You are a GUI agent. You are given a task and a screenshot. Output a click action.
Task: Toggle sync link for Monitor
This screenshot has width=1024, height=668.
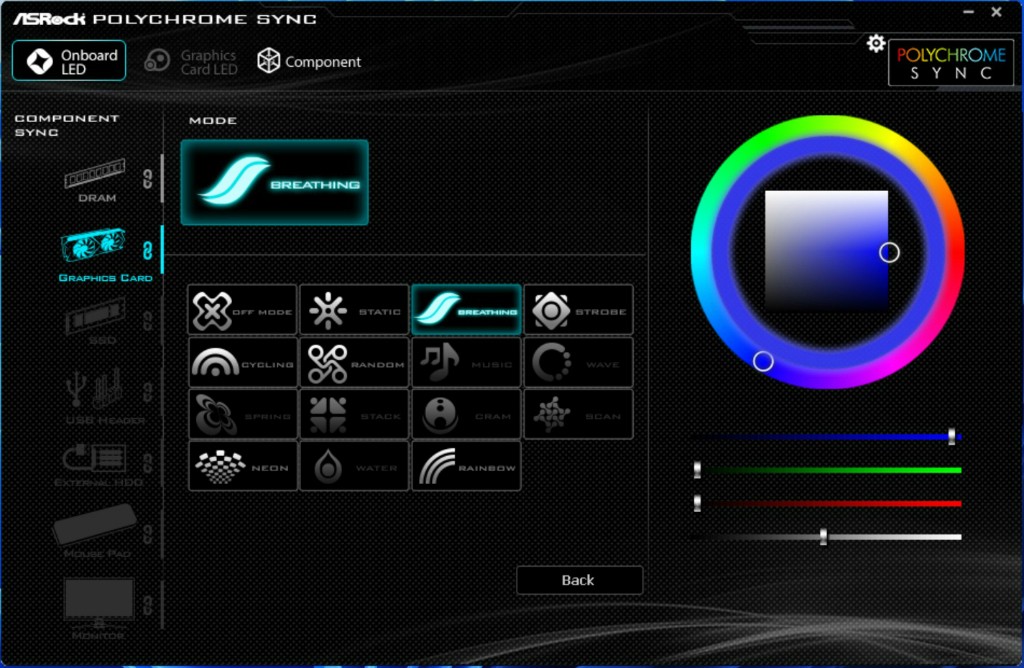point(148,605)
